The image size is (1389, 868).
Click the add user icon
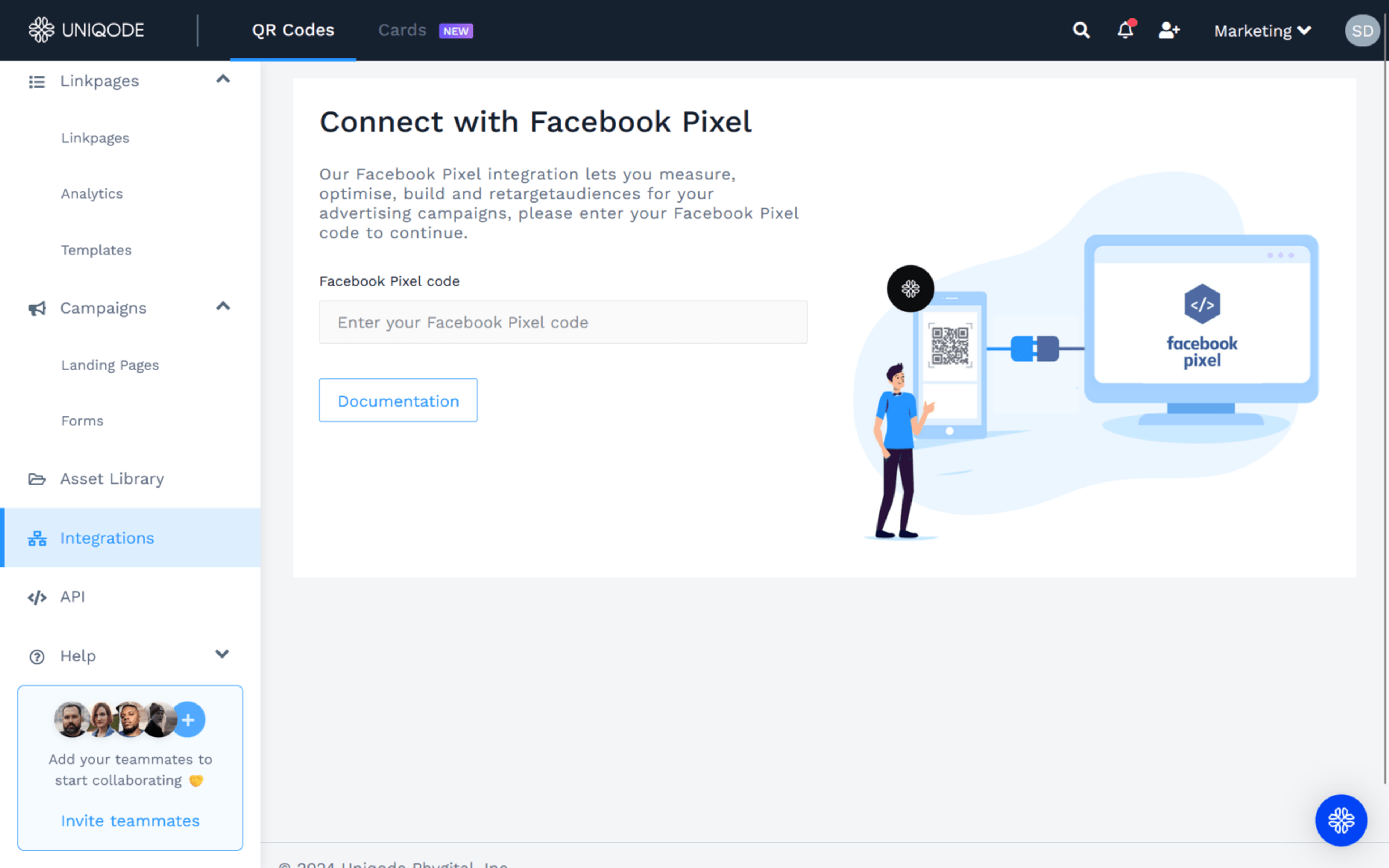tap(1169, 30)
